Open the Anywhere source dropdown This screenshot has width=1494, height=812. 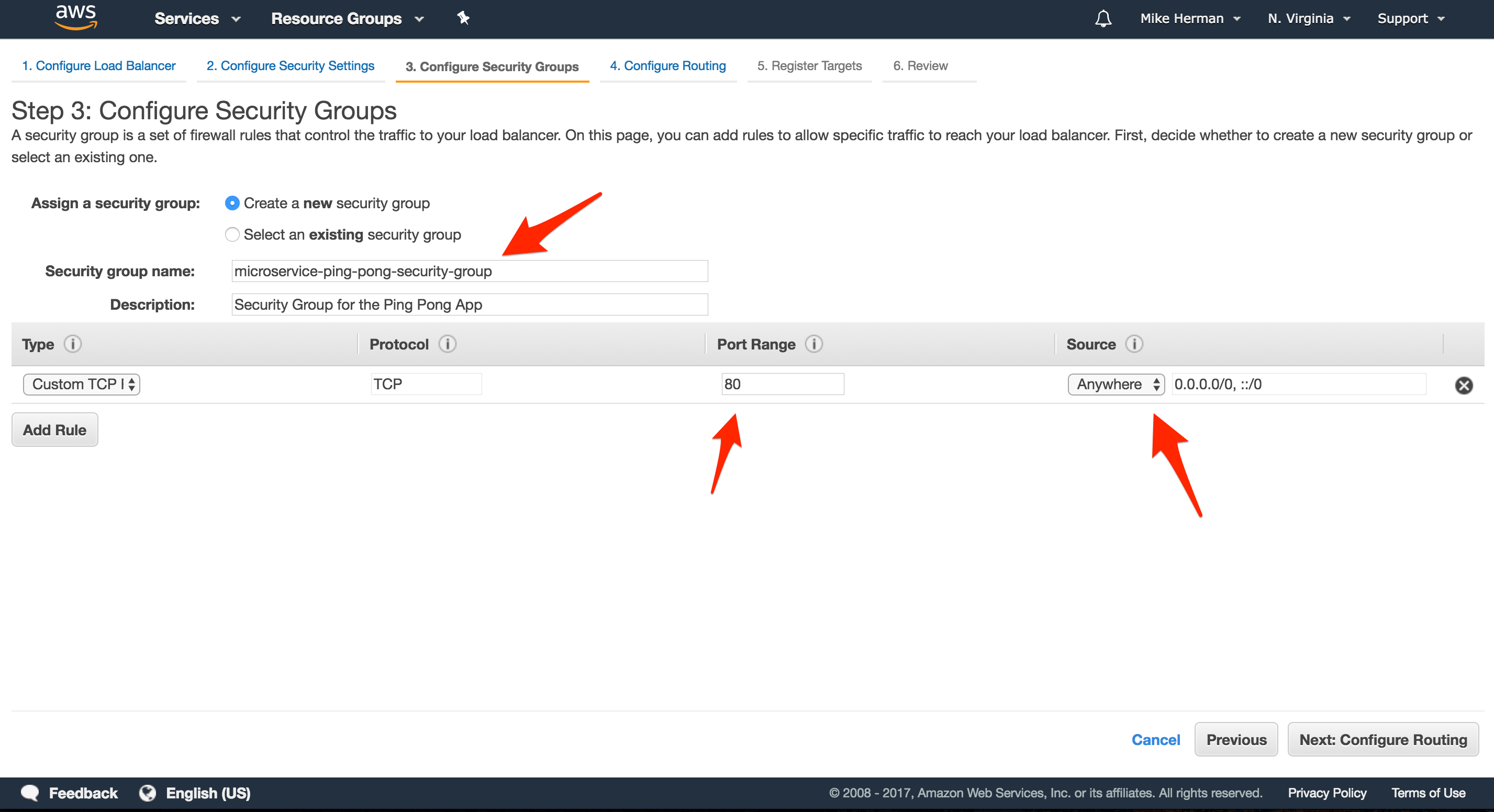point(1116,384)
